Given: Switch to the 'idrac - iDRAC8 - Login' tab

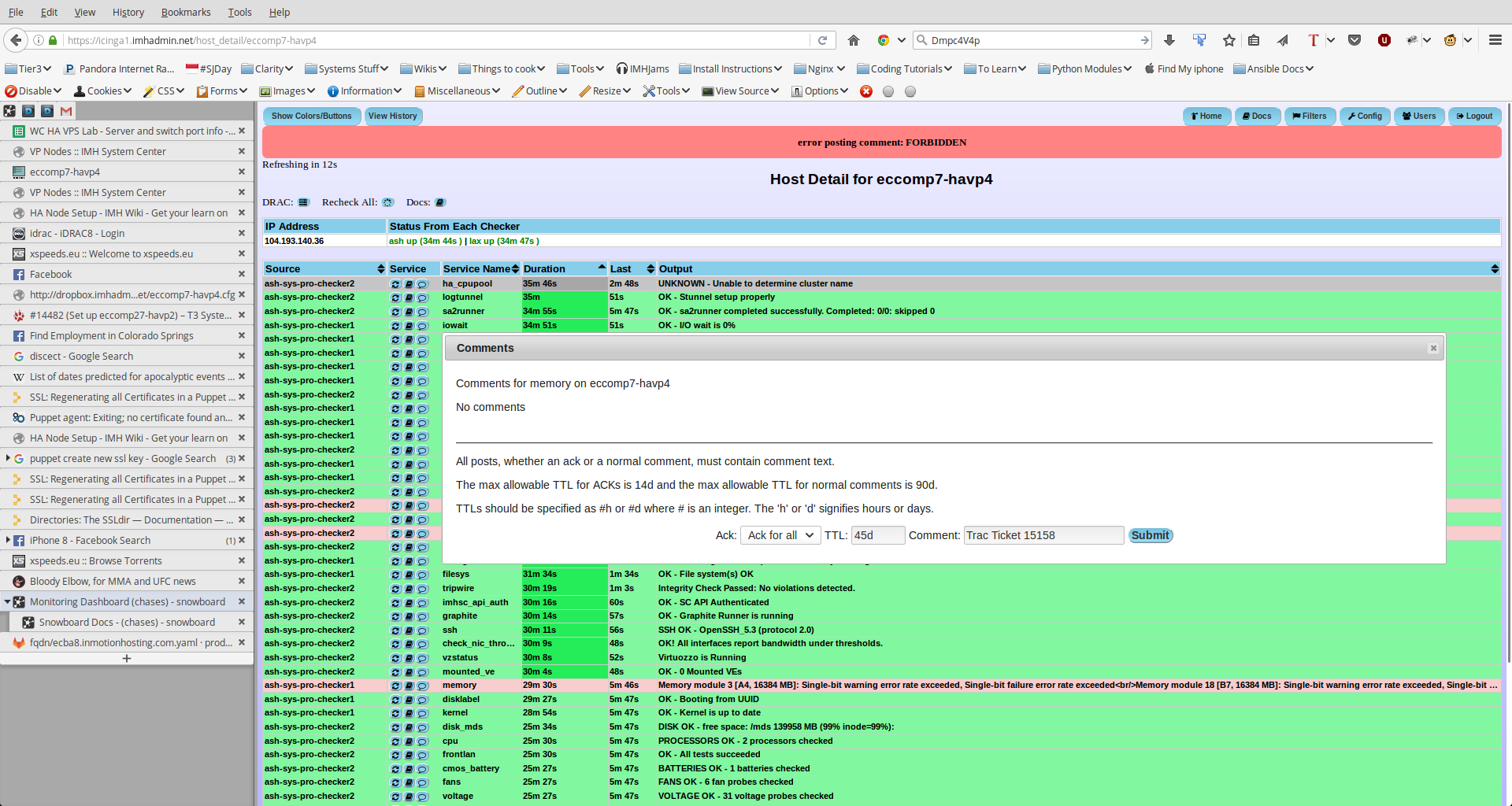Looking at the screenshot, I should (77, 234).
